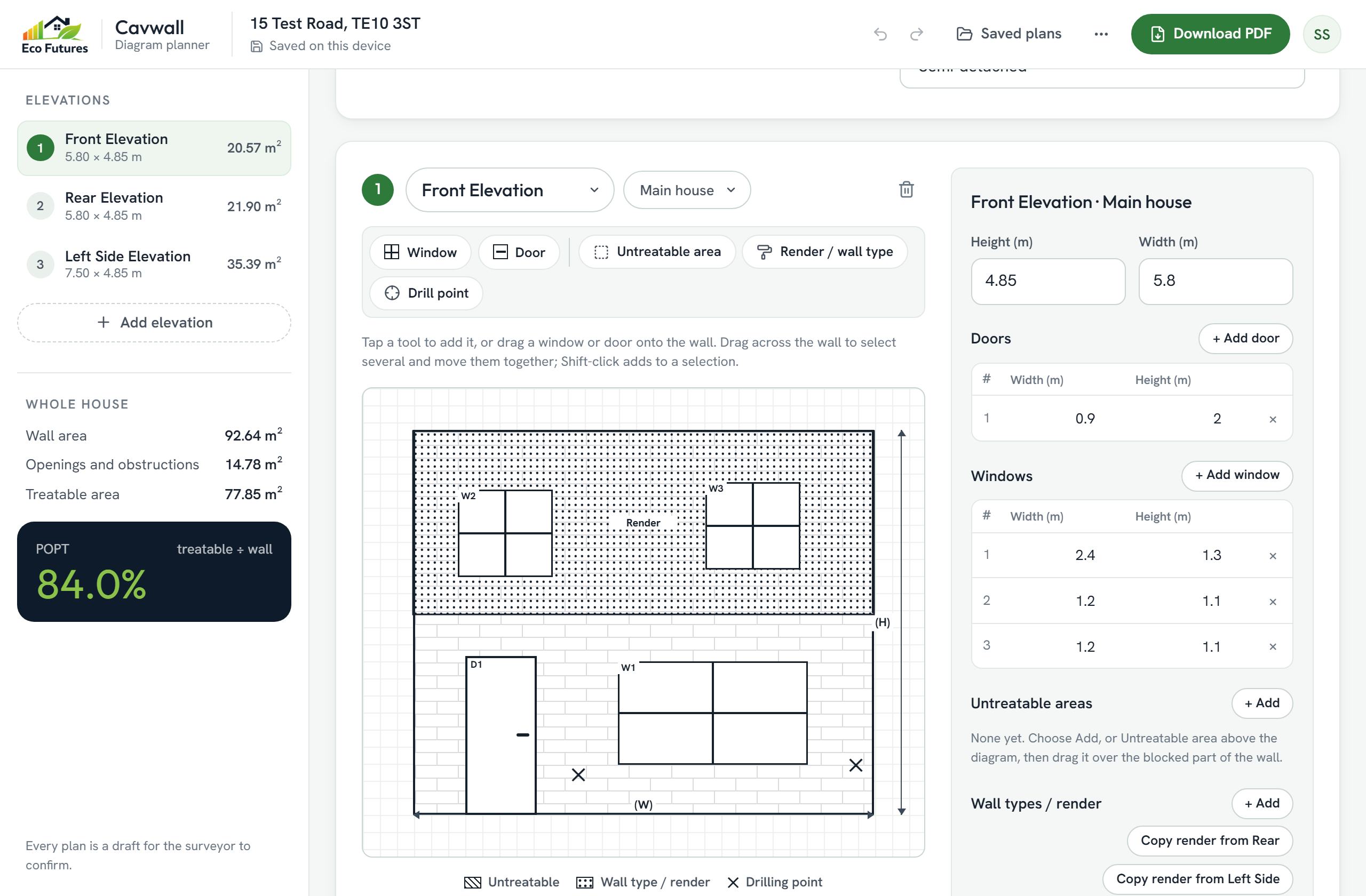Click the SS user avatar
Screen dimensions: 1366x896
(1322, 34)
